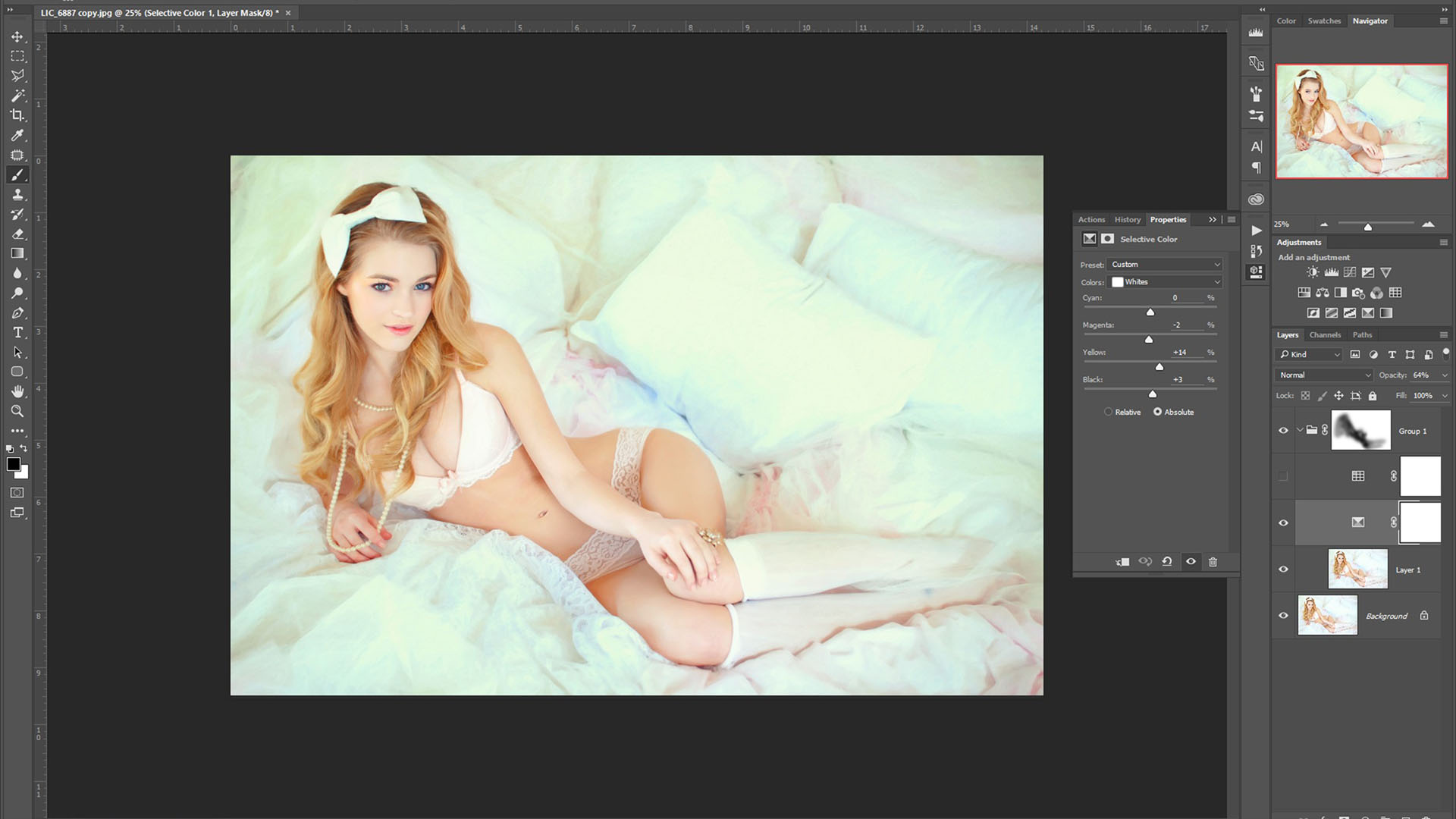Open the Colors dropdown showing Whites

tap(1166, 282)
